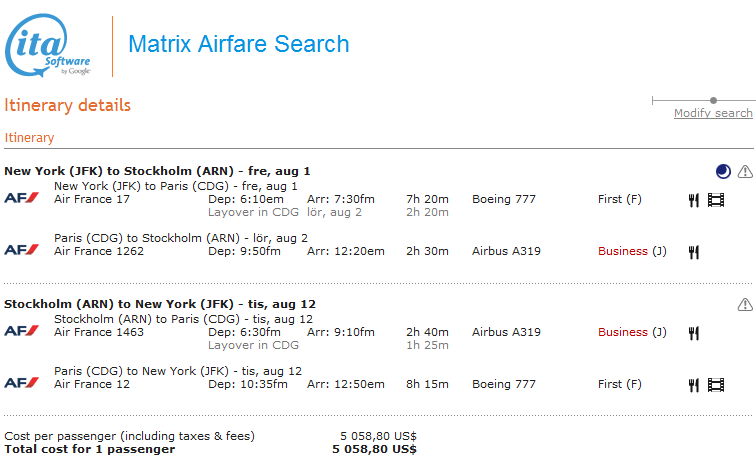
Task: Open the Modify search link
Action: pos(713,114)
